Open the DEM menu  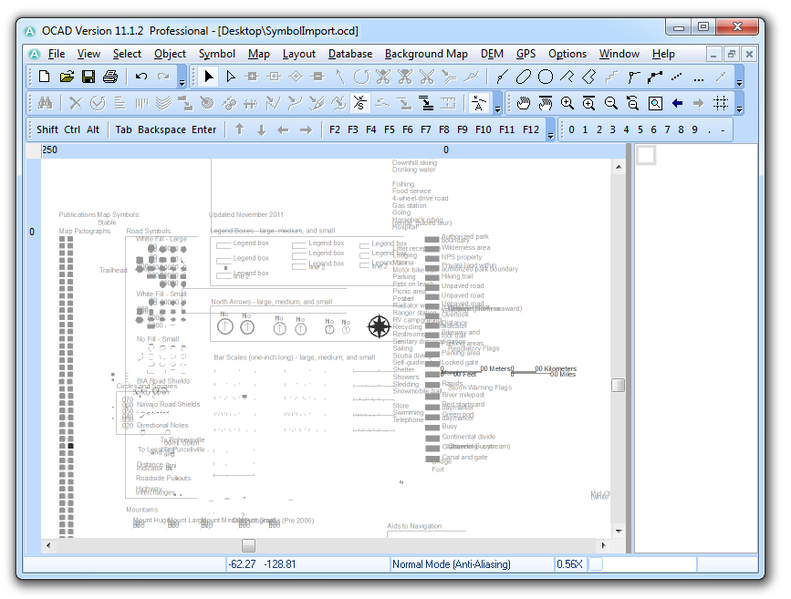pos(492,54)
